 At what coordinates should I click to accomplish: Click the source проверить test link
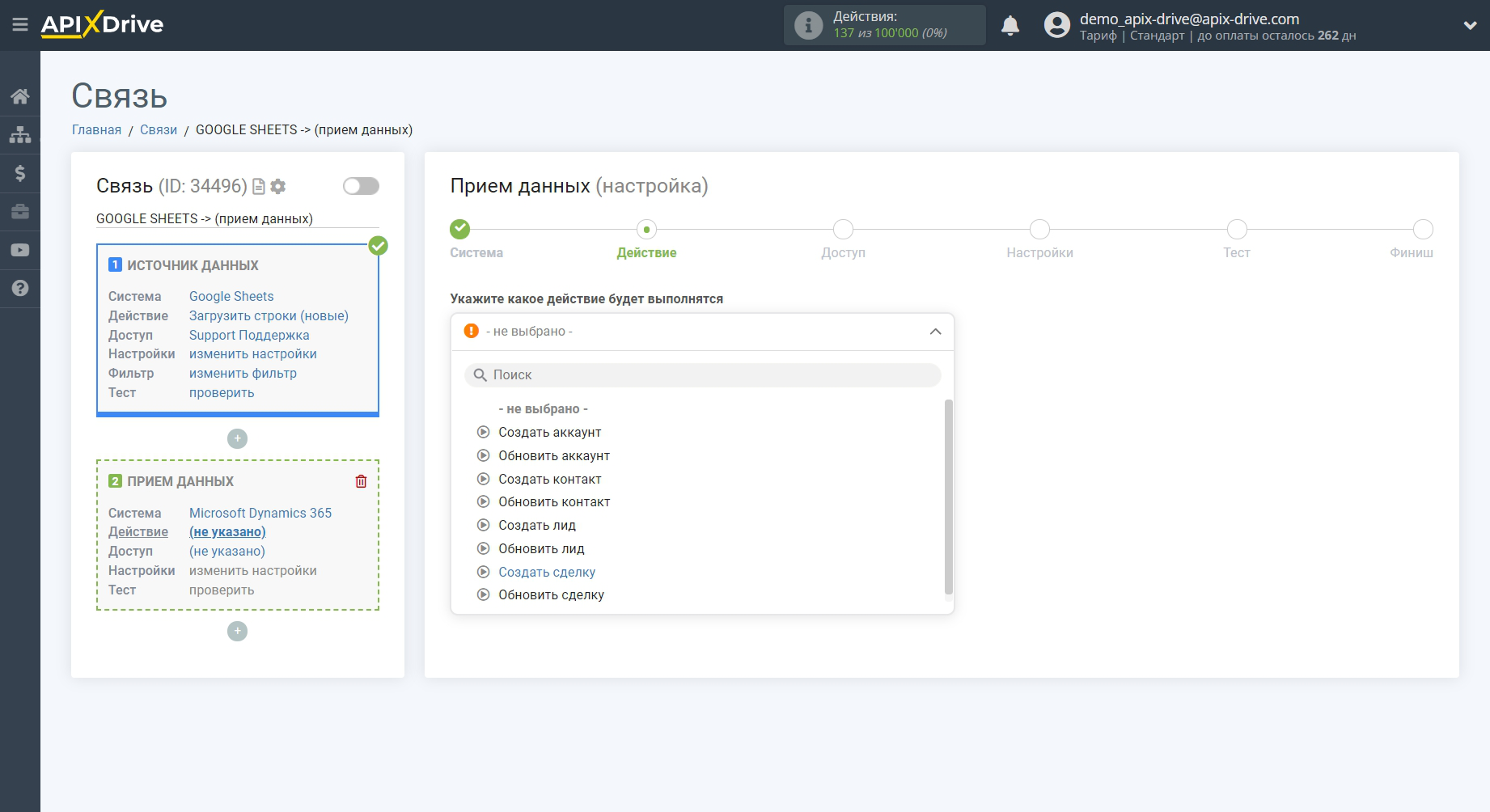(x=222, y=392)
